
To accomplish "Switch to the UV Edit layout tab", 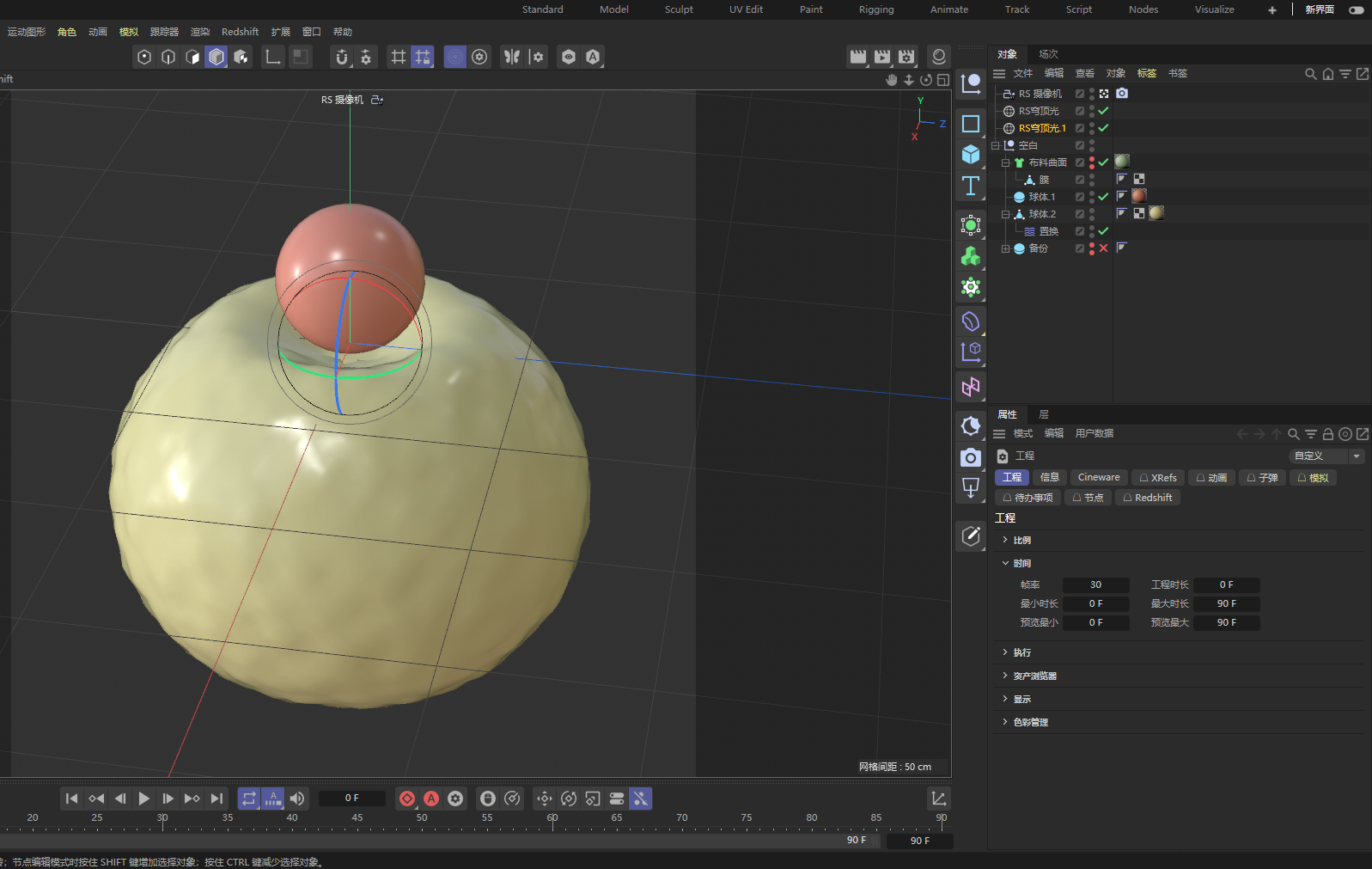I will tap(747, 9).
